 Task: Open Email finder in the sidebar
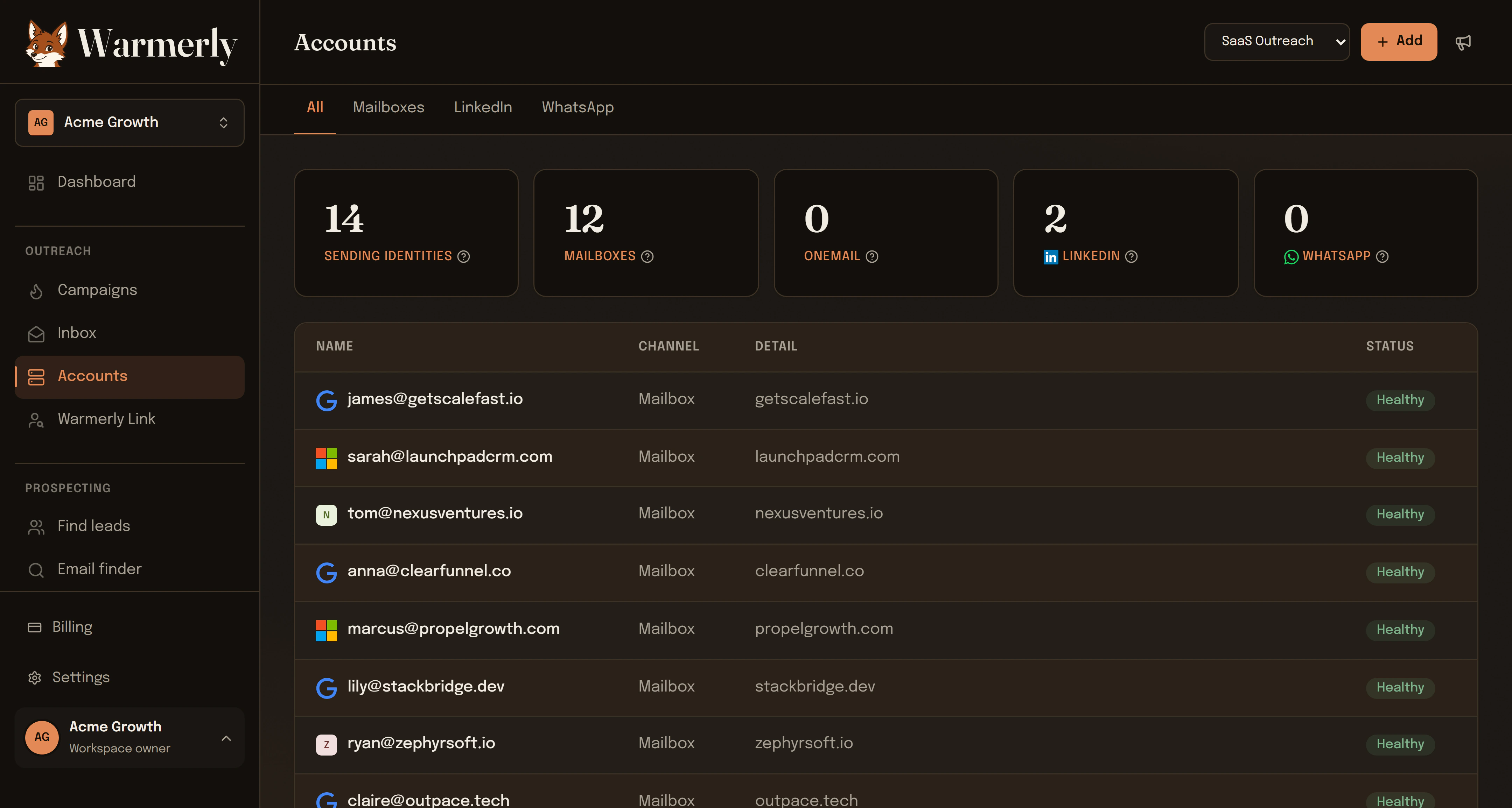tap(129, 569)
